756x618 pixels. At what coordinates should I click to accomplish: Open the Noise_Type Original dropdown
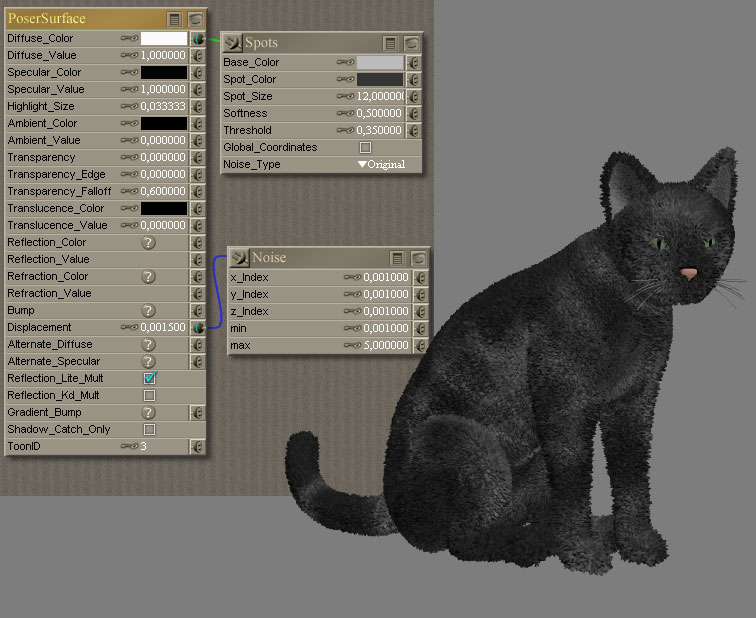tap(381, 164)
